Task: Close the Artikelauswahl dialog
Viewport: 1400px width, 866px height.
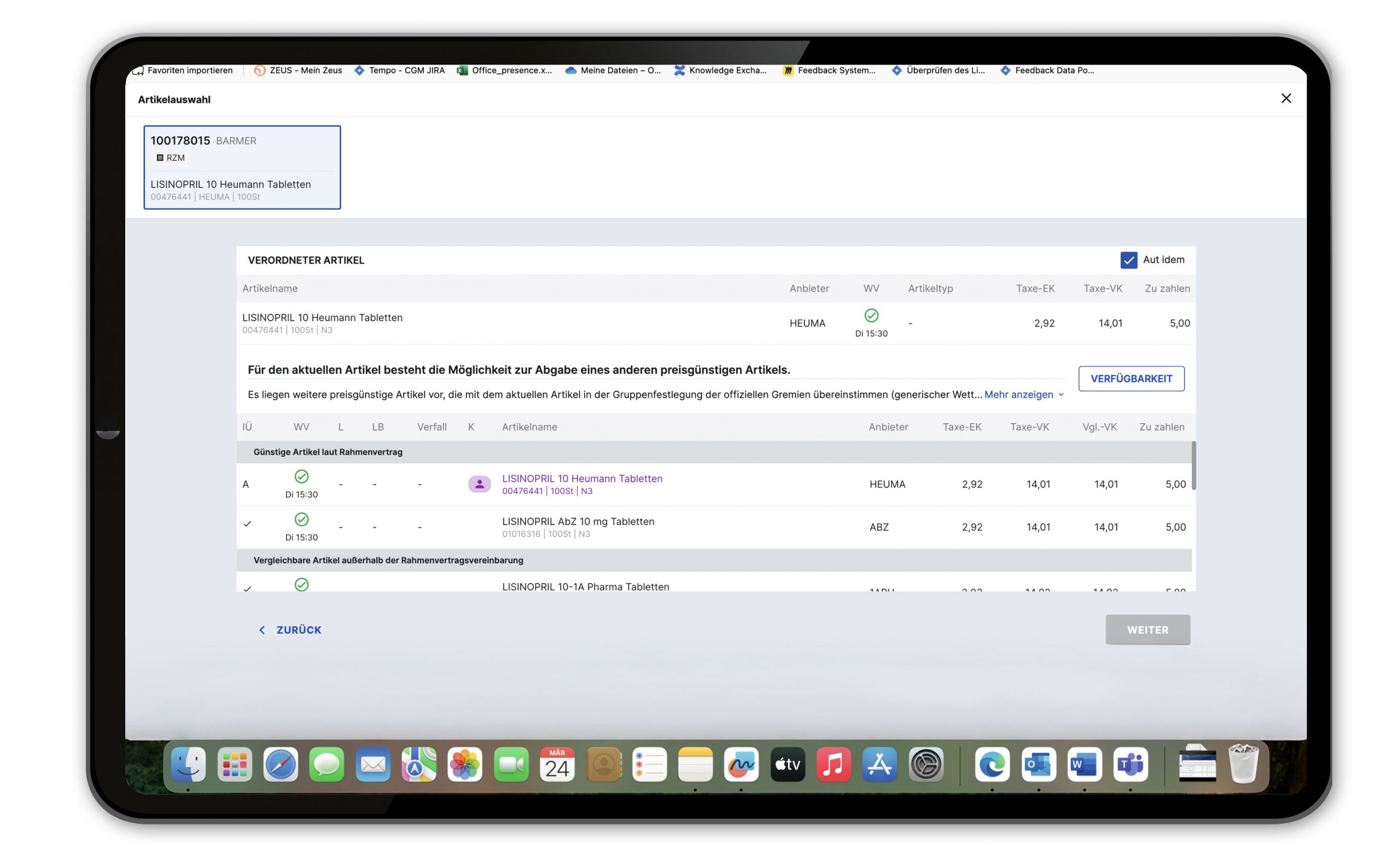Action: 1286,98
